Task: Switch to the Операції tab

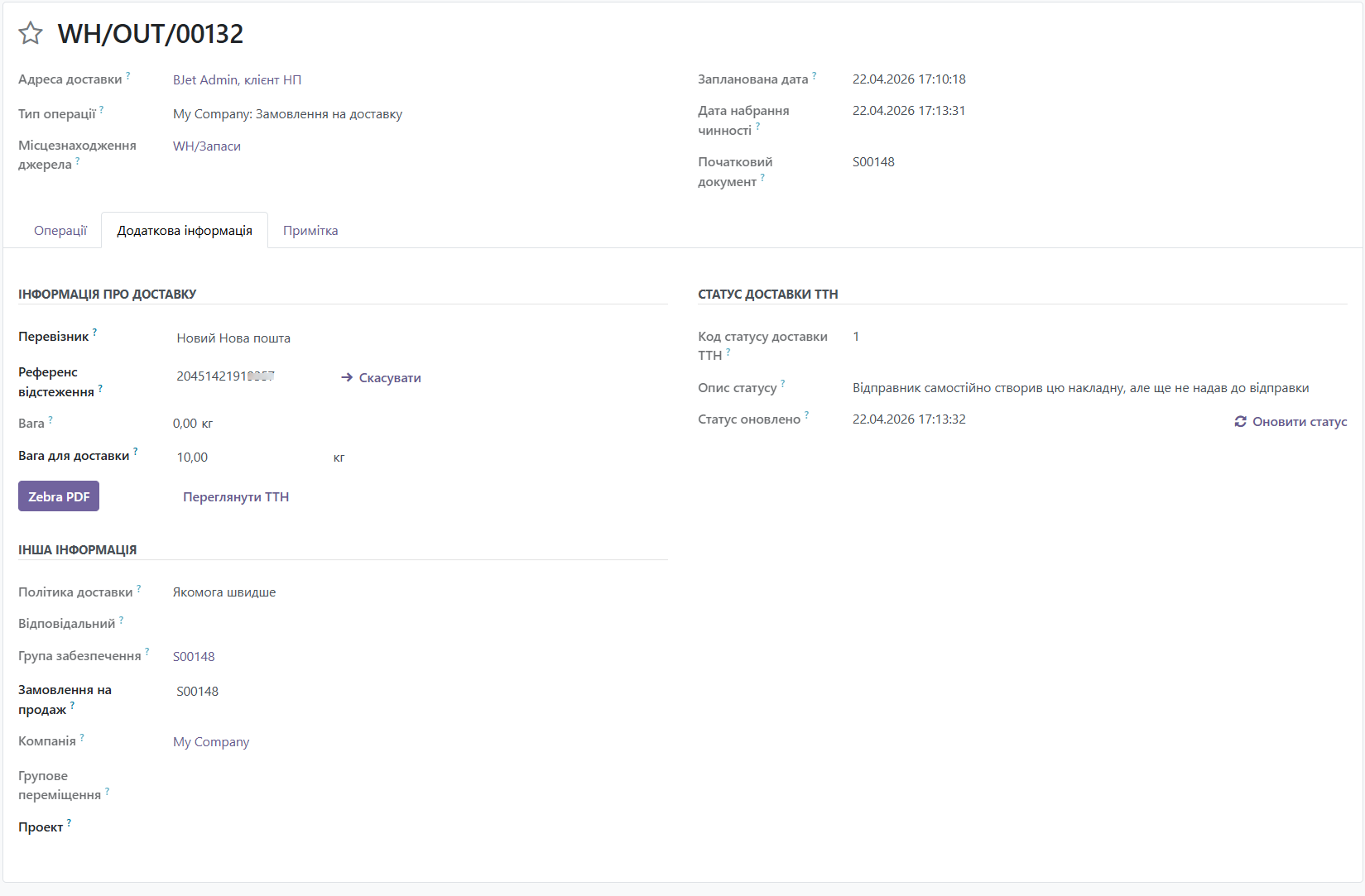Action: coord(60,231)
